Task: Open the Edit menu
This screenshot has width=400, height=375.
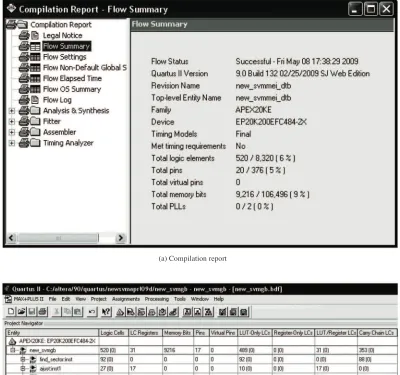Action: pos(66,299)
